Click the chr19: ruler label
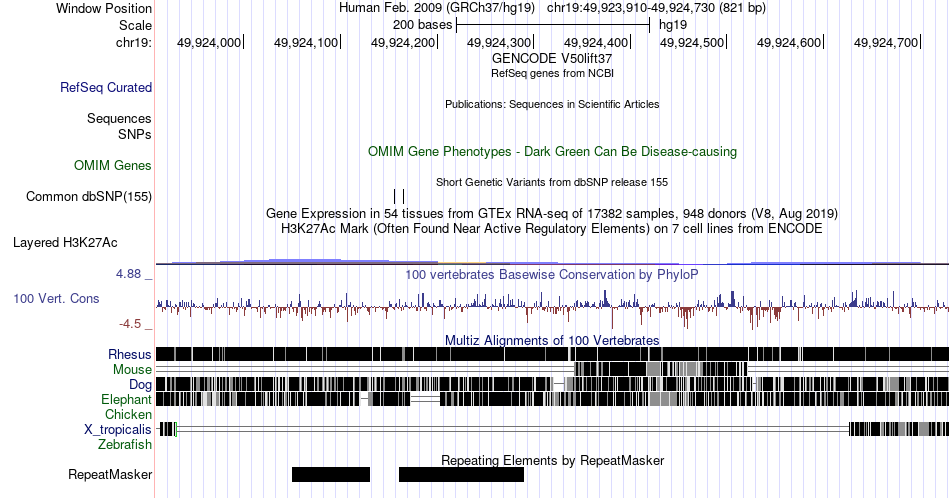This screenshot has height=498, width=950. click(x=134, y=42)
